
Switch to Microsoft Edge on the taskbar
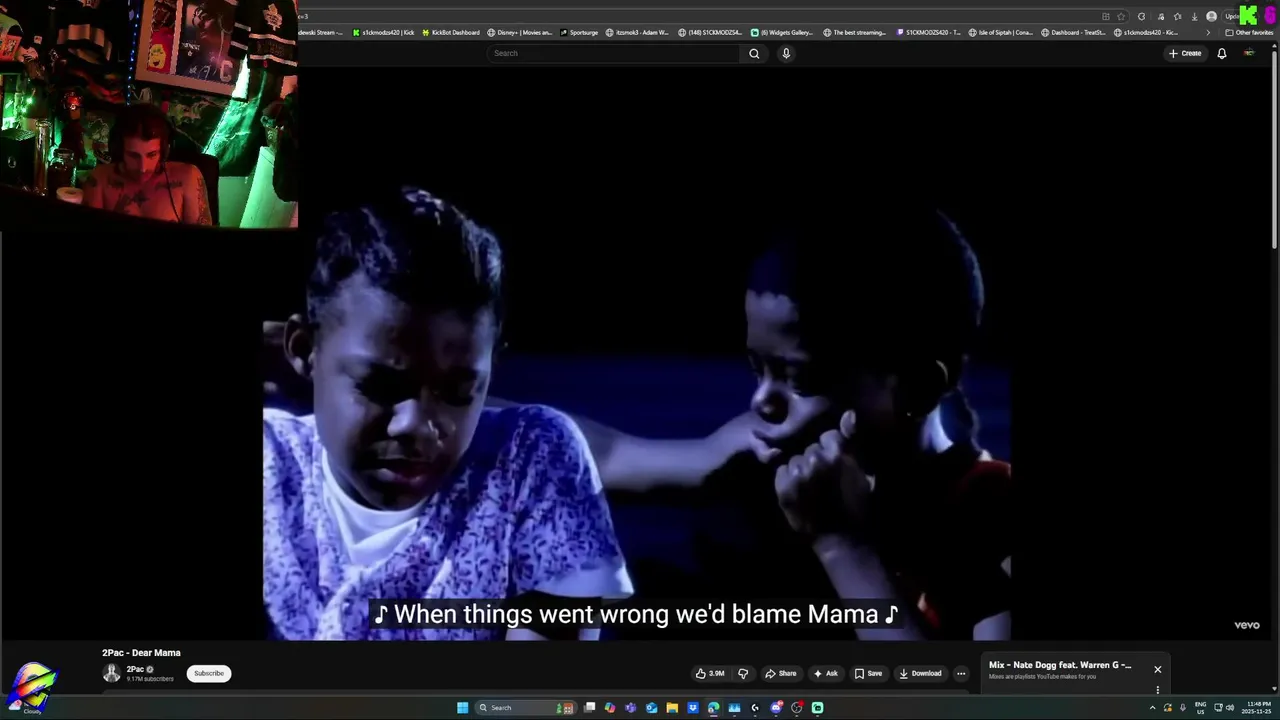pos(713,707)
